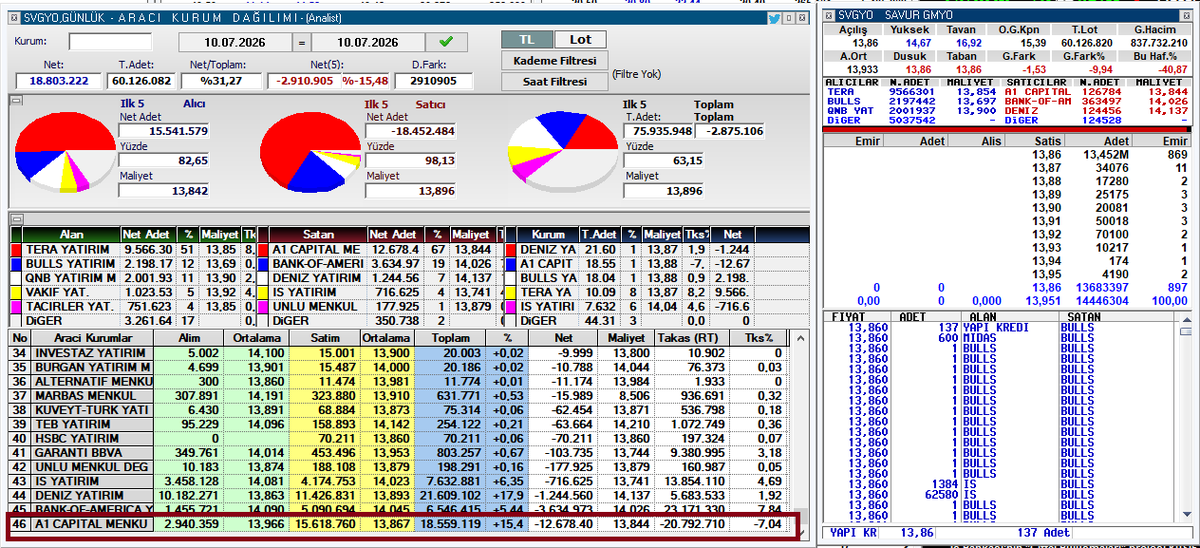Confirm date range with green checkmark
Image resolution: width=1200 pixels, height=548 pixels.
pos(446,42)
